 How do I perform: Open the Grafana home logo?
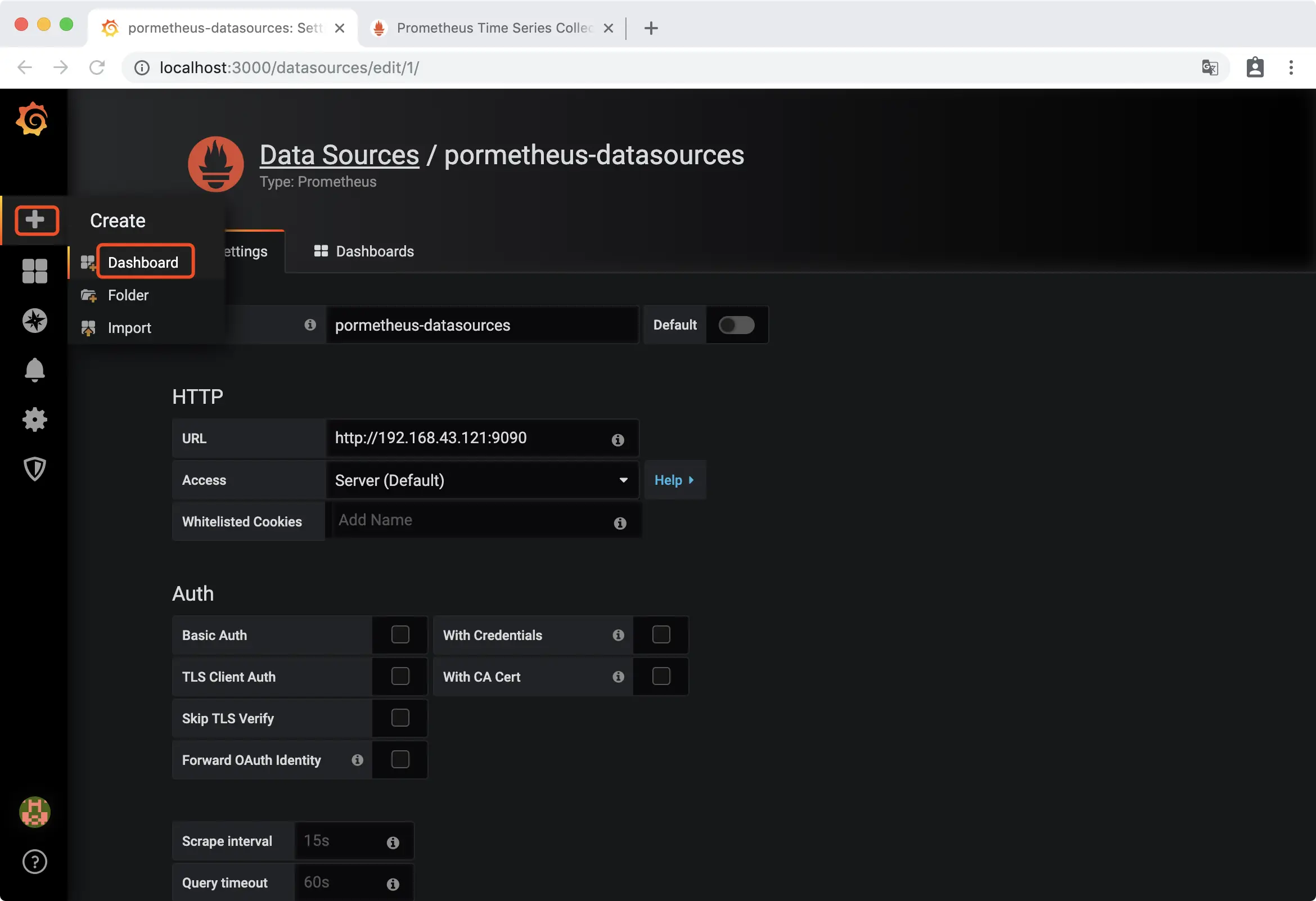pos(32,119)
